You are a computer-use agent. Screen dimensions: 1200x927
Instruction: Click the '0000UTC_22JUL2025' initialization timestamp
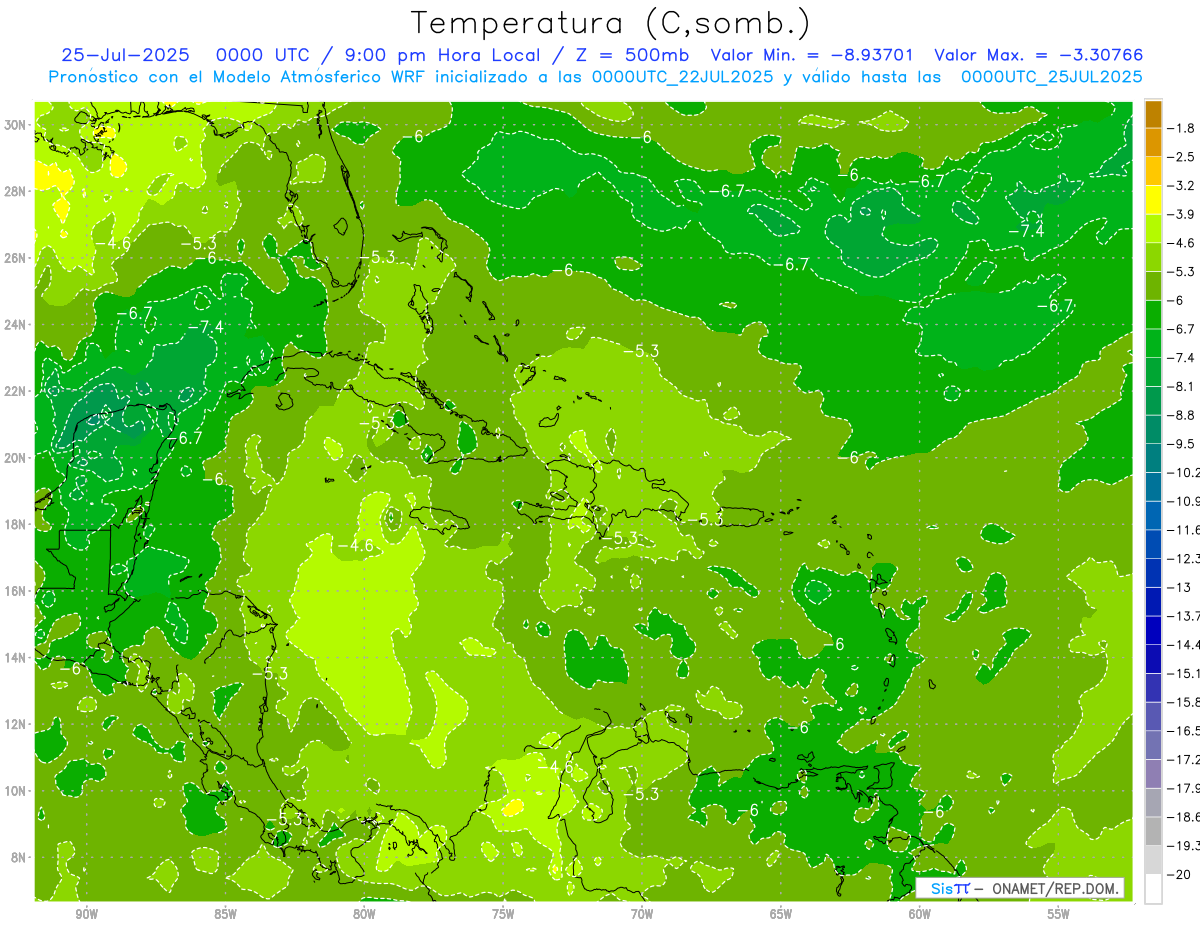tap(682, 77)
